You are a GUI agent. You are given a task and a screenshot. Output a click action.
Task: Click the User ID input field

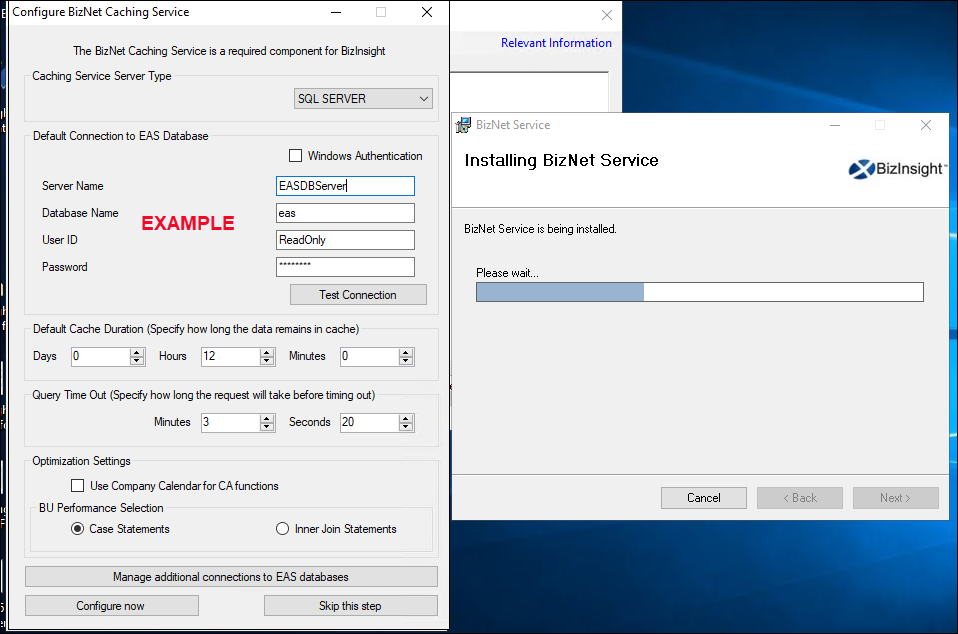point(345,239)
